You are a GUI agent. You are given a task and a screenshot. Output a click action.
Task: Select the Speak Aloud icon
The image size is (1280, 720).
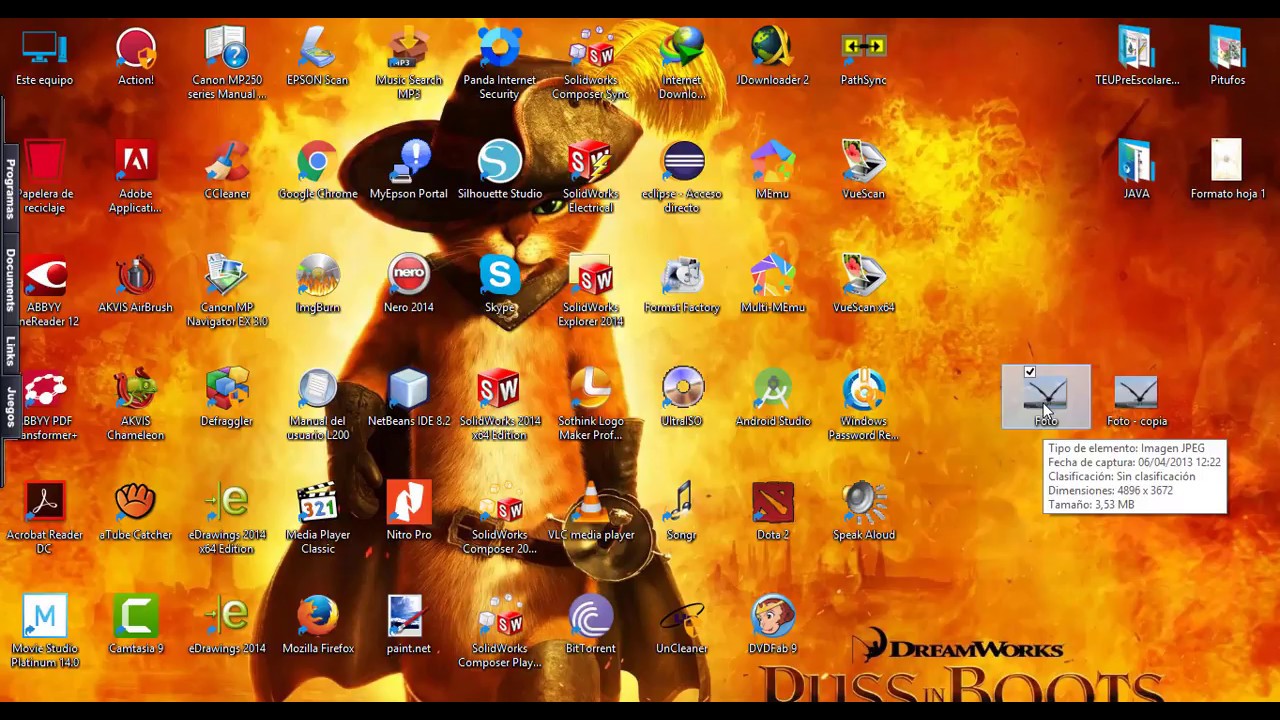(x=864, y=503)
